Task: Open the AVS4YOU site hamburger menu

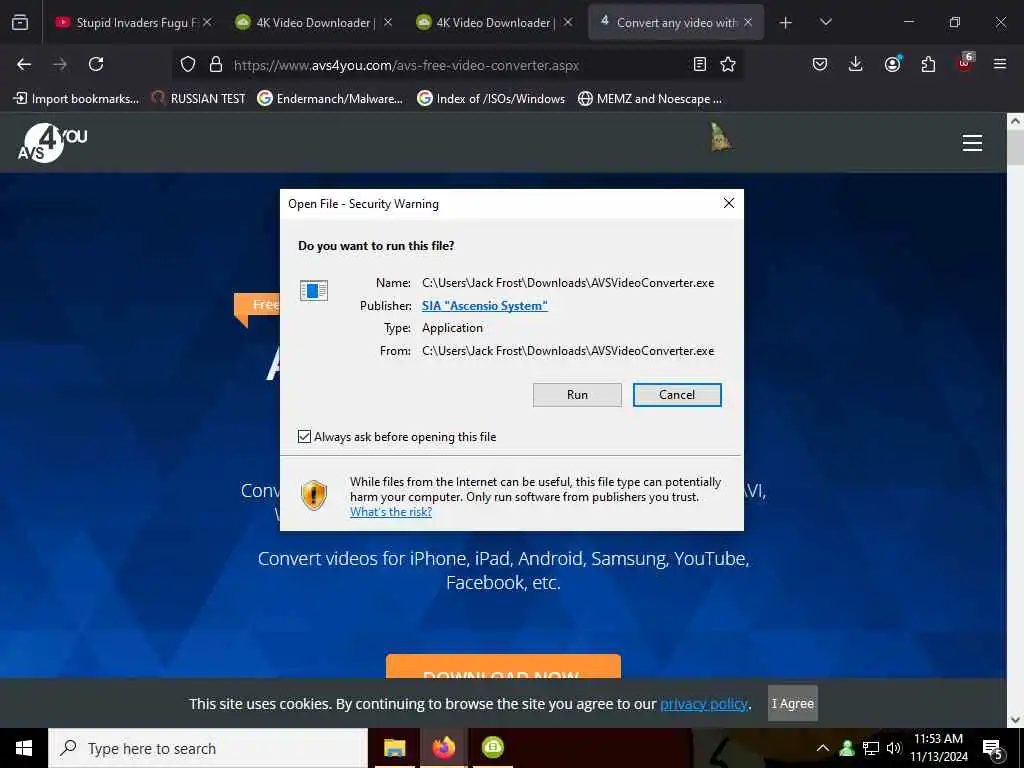Action: (972, 142)
